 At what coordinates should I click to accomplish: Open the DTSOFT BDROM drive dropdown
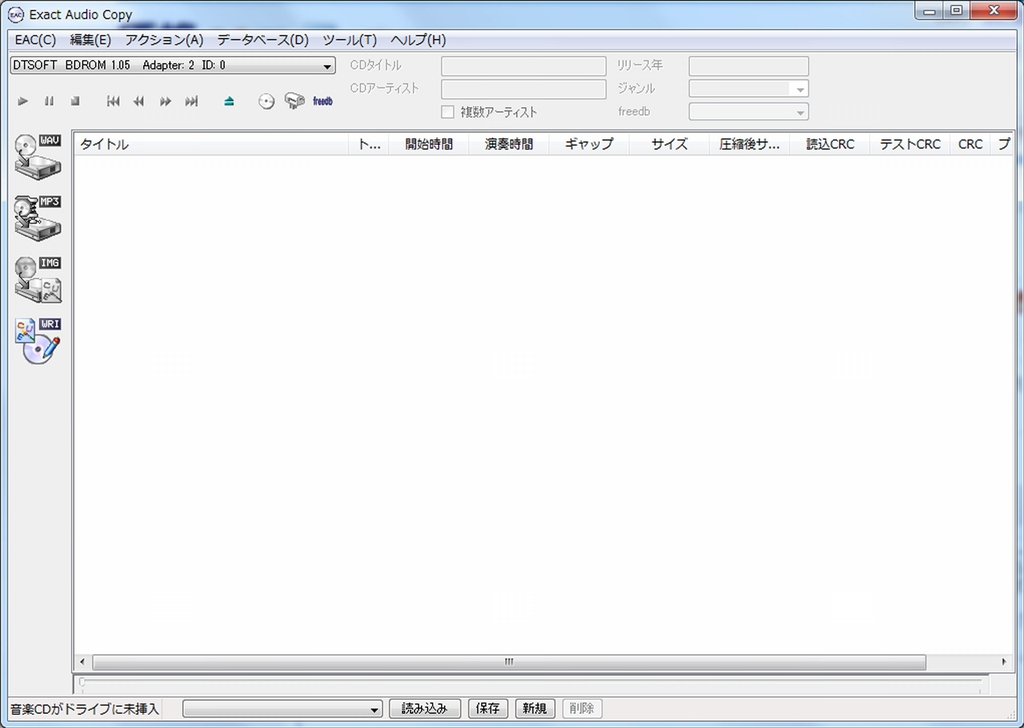pos(173,65)
